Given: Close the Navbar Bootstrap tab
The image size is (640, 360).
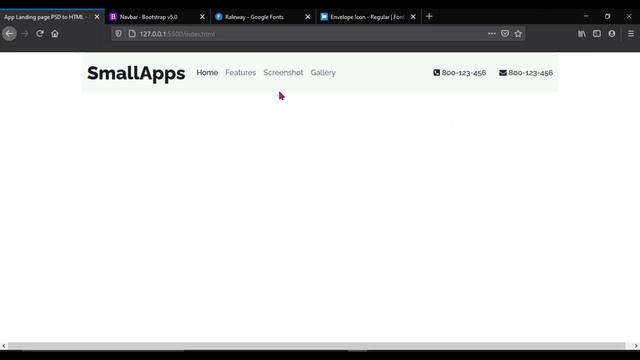Looking at the screenshot, I should pyautogui.click(x=202, y=17).
